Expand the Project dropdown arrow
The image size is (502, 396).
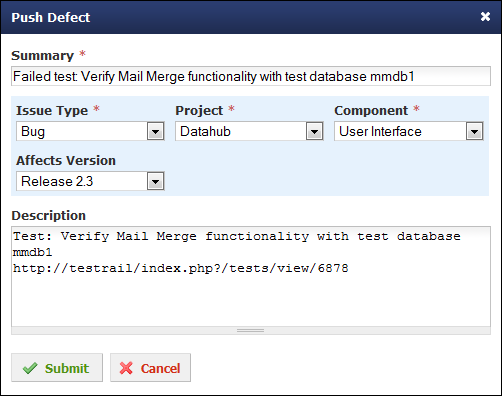click(x=314, y=131)
